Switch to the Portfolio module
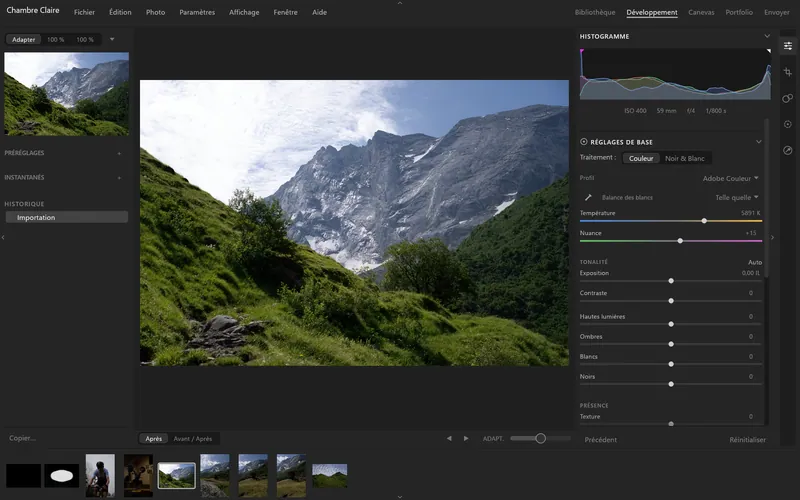The width and height of the screenshot is (800, 500). tap(739, 12)
